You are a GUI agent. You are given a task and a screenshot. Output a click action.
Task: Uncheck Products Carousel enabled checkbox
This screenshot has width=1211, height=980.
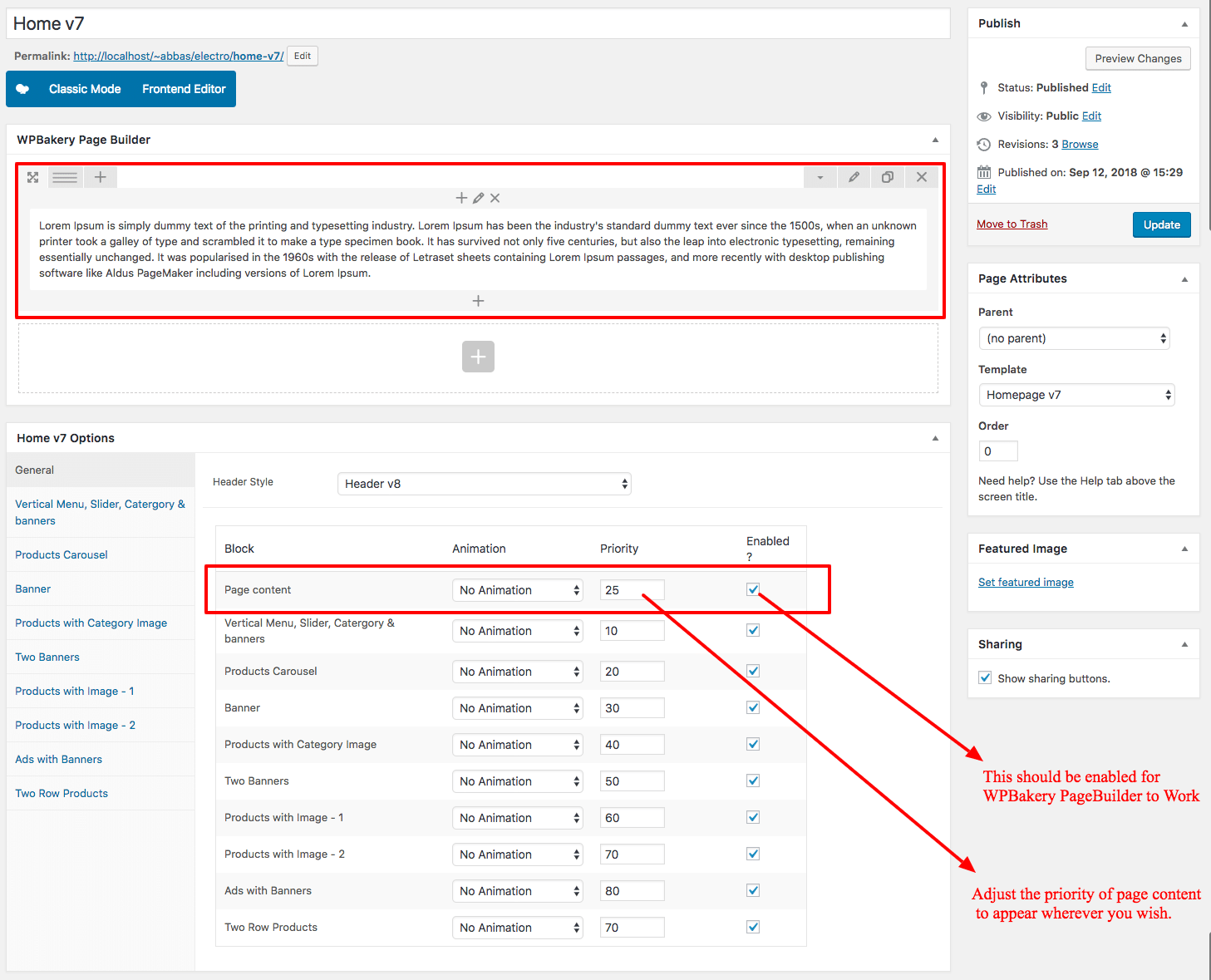click(753, 671)
